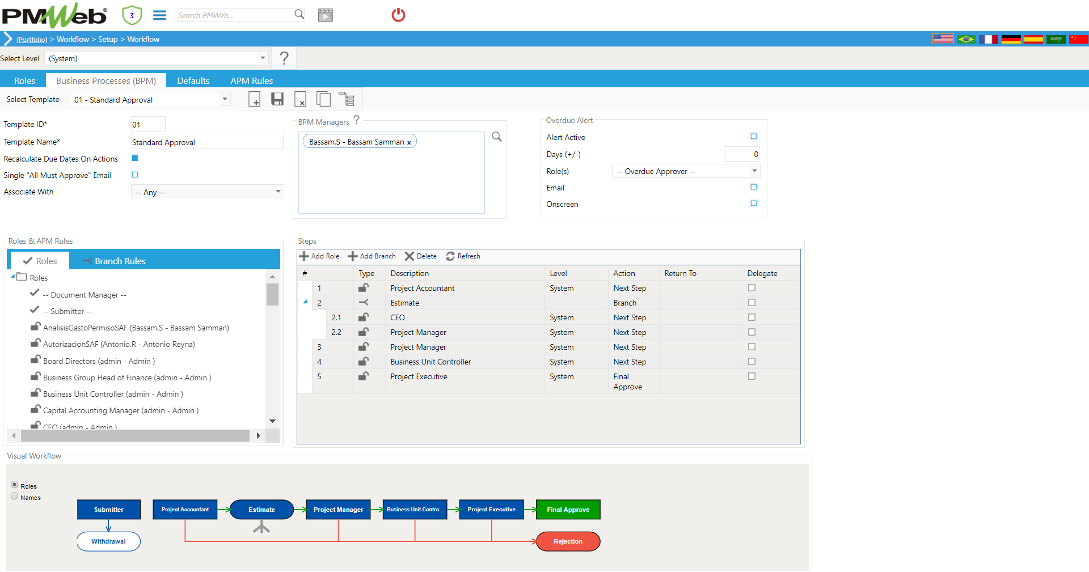Select the Names radio button in Visual Workflow
The image size is (1089, 572).
(x=15, y=496)
